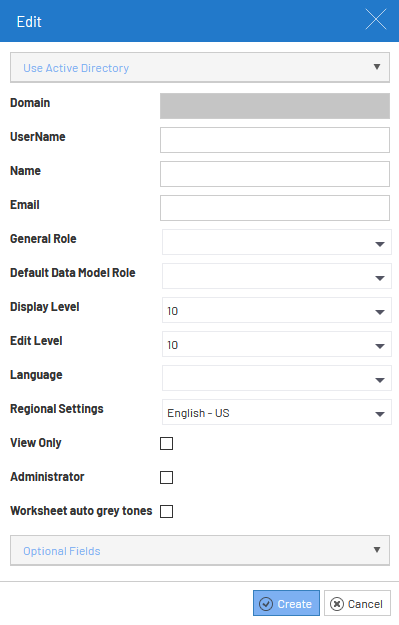Click the checkmark icon on Create button

pyautogui.click(x=266, y=604)
